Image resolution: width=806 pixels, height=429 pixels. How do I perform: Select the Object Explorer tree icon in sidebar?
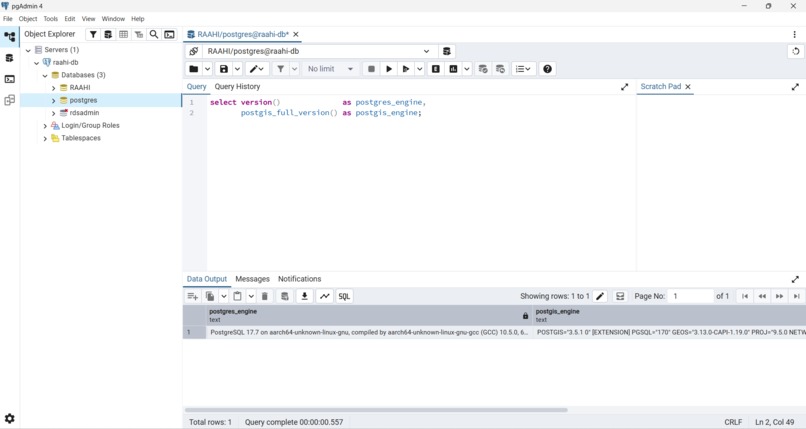9,36
